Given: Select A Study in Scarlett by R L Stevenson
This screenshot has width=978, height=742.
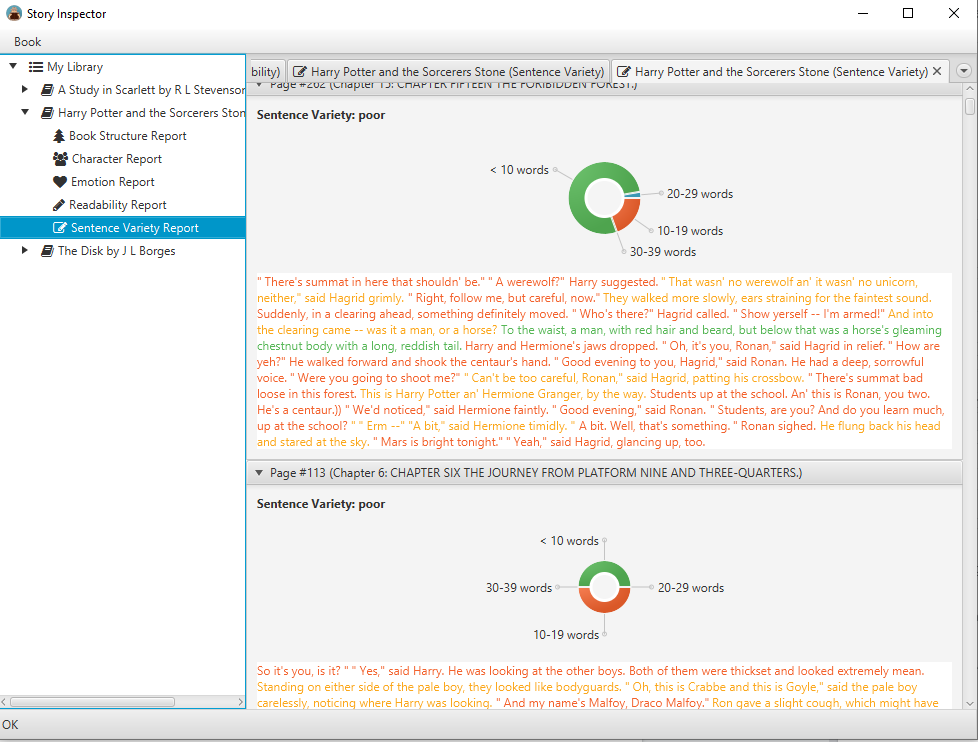Looking at the screenshot, I should click(x=152, y=90).
